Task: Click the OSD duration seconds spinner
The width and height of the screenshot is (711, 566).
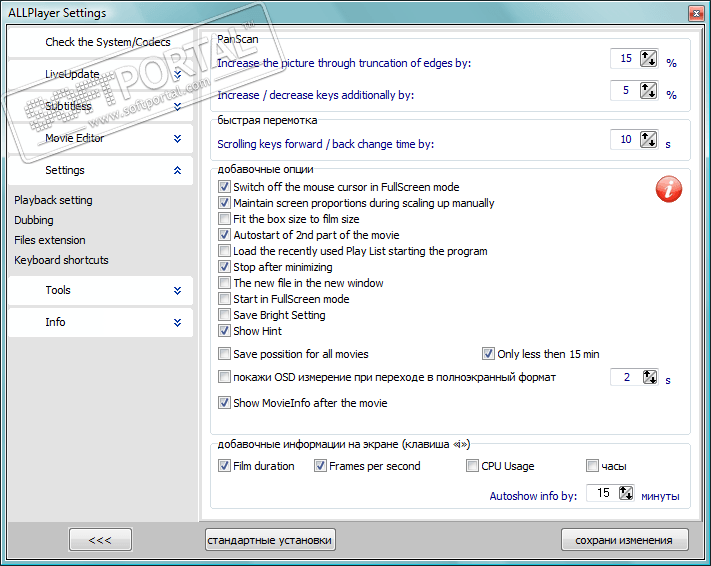Action: (649, 377)
